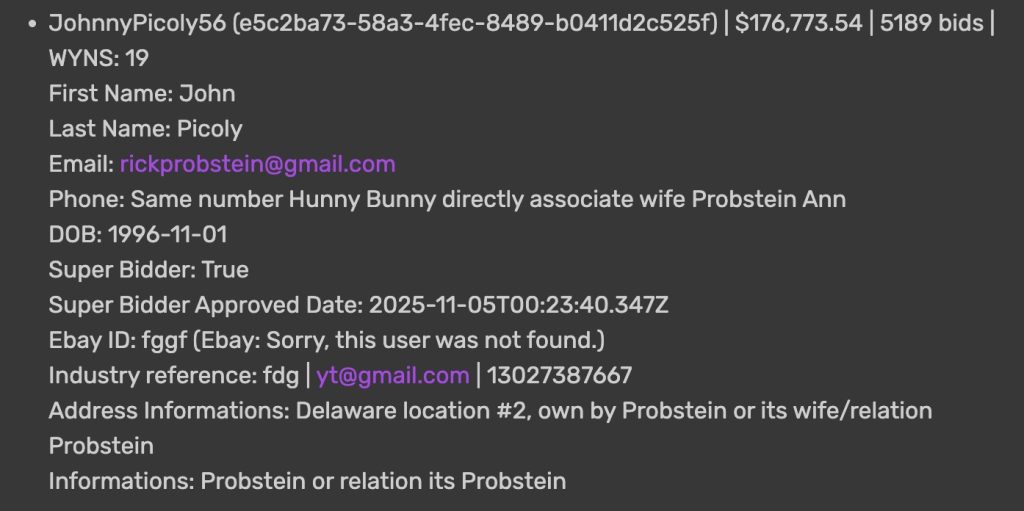1024x511 pixels.
Task: Click the Email field label
Action: point(81,164)
